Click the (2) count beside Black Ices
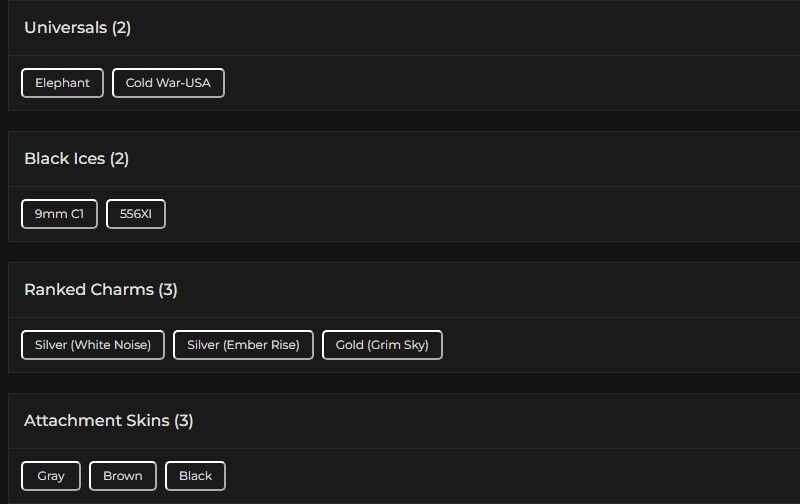Image resolution: width=800 pixels, height=504 pixels. click(x=119, y=159)
